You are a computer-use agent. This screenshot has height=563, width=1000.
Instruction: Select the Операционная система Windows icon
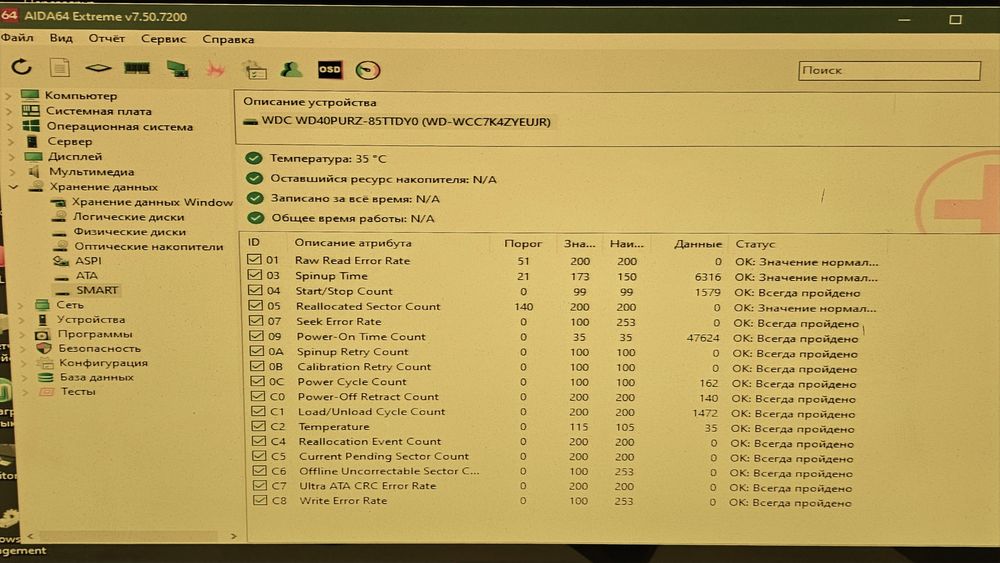coord(31,126)
